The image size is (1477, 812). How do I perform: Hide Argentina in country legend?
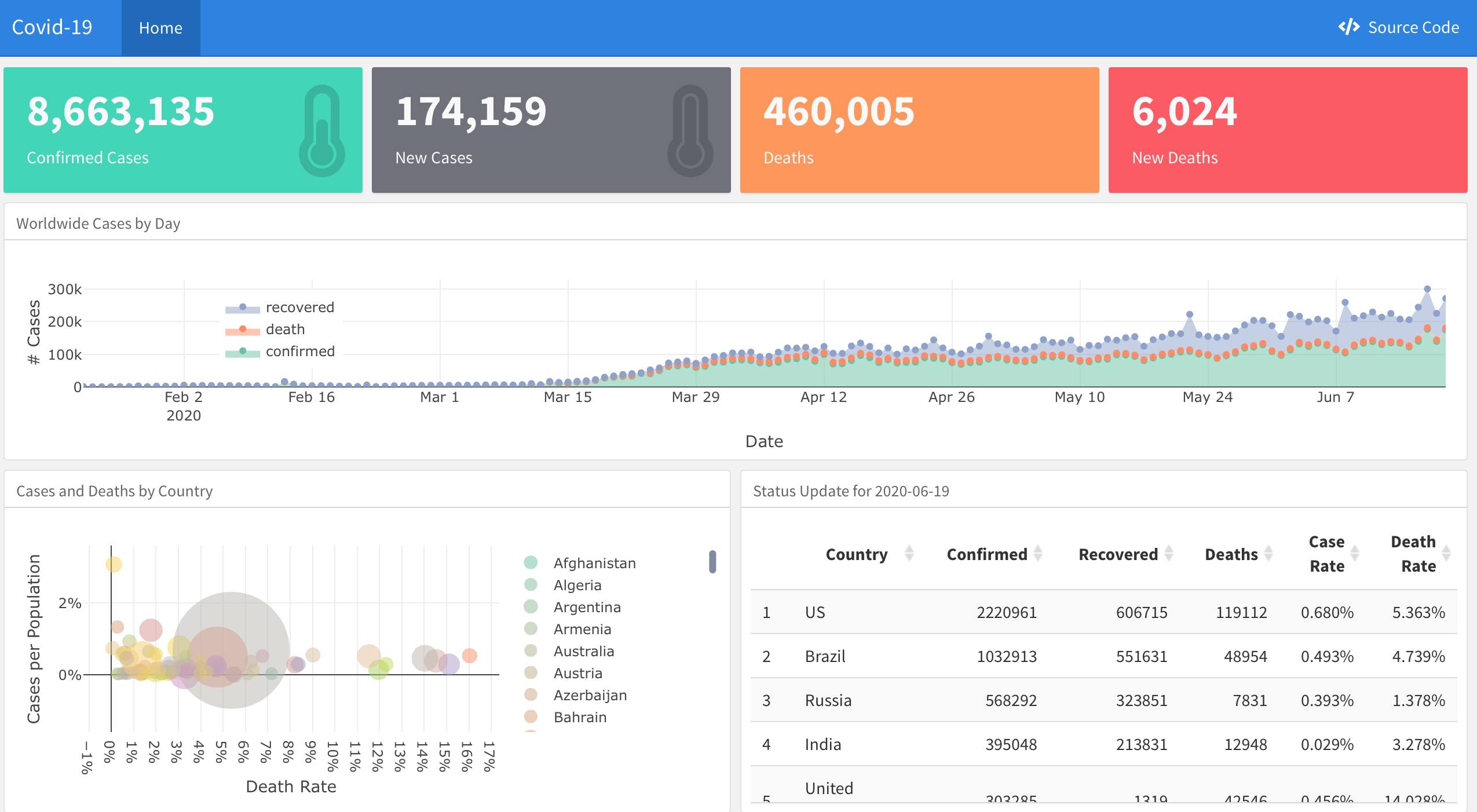587,607
